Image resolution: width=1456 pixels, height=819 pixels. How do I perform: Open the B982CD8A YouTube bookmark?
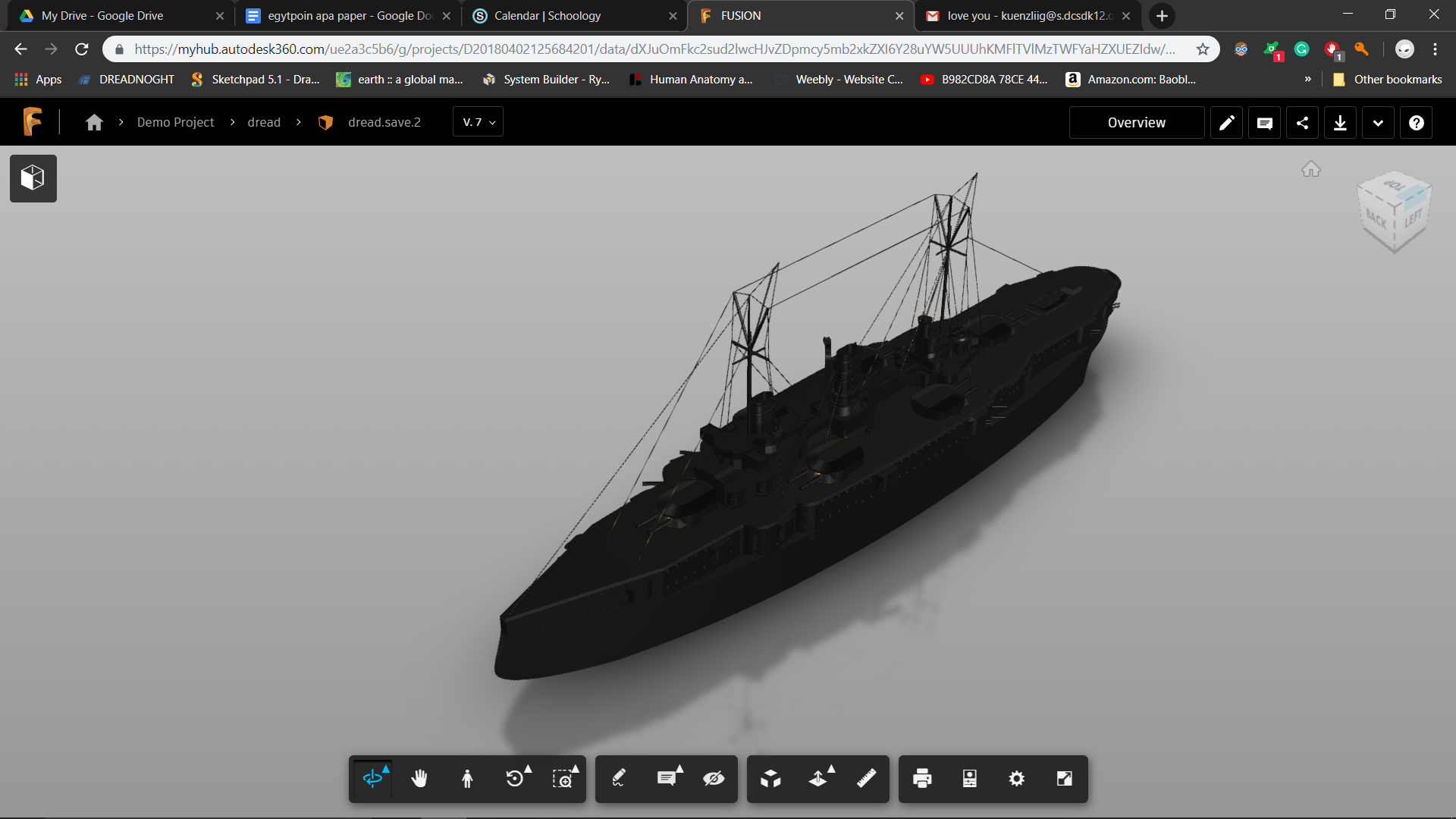pyautogui.click(x=984, y=80)
